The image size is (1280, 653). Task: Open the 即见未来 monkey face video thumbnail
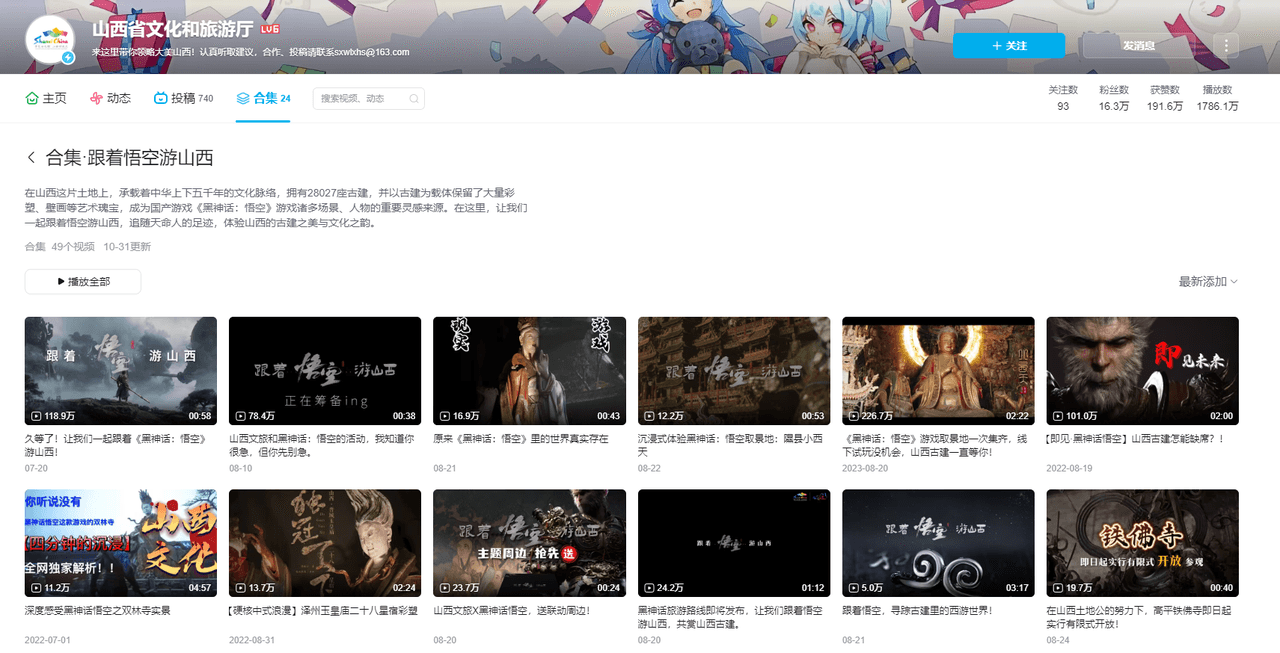(x=1142, y=370)
